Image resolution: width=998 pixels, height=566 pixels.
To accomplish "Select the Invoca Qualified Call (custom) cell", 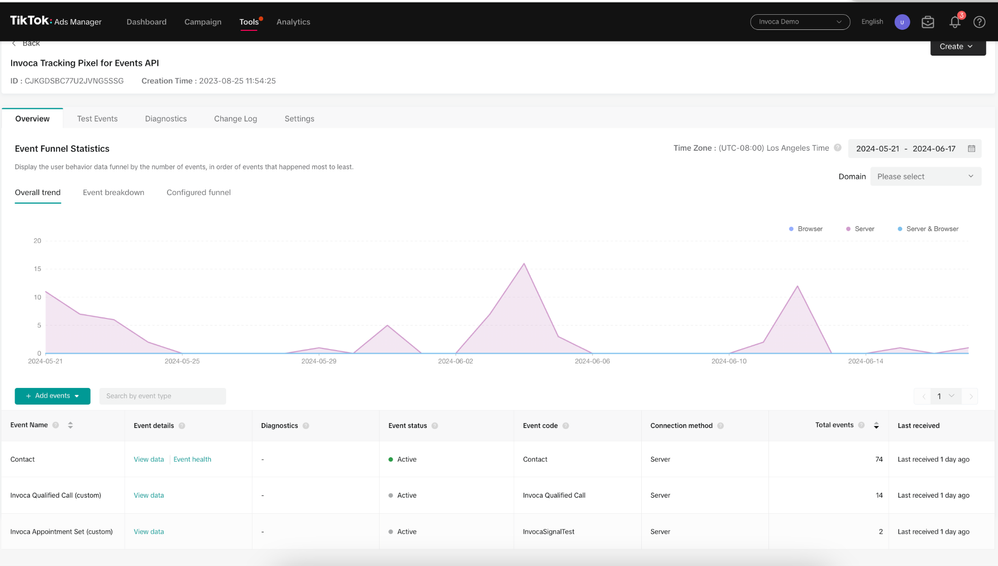I will click(55, 495).
